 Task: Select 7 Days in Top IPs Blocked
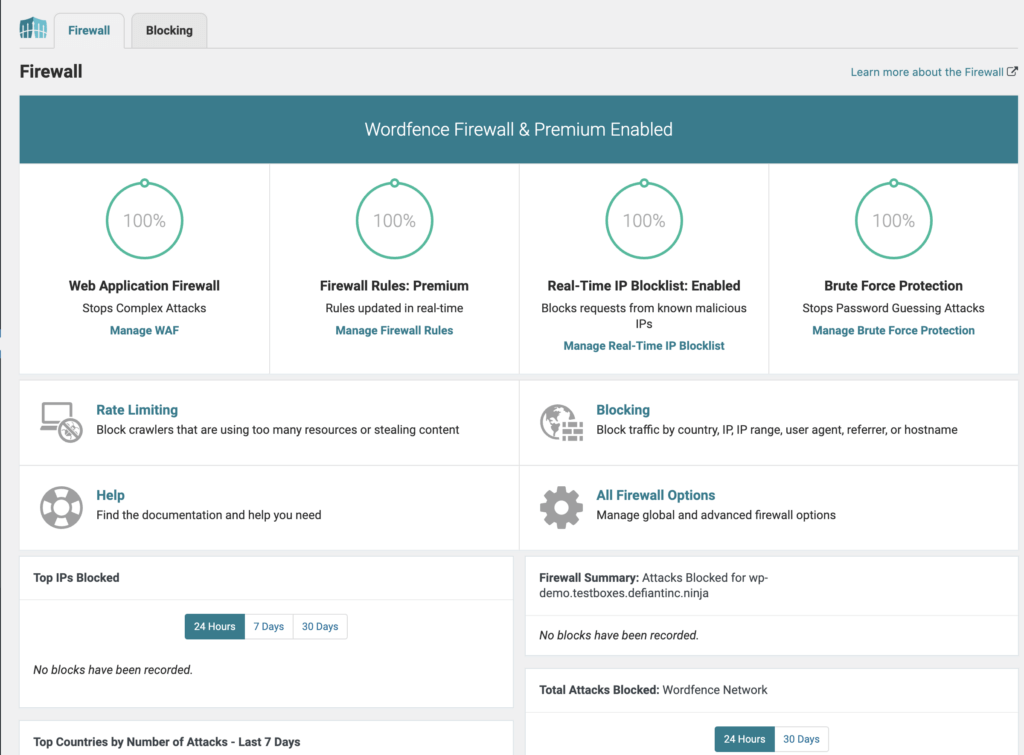(x=268, y=626)
